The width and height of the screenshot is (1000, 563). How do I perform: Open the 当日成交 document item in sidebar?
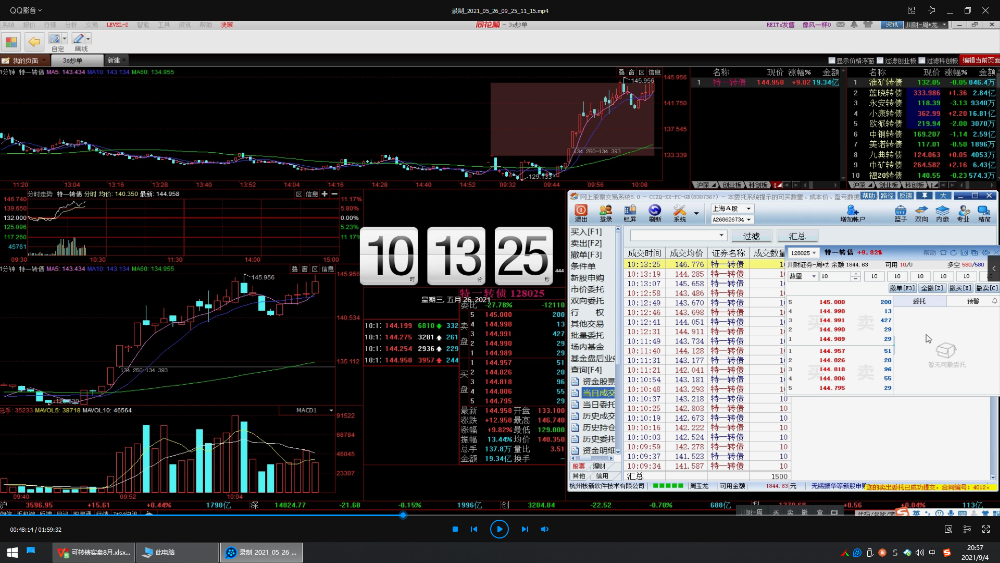[x=593, y=393]
